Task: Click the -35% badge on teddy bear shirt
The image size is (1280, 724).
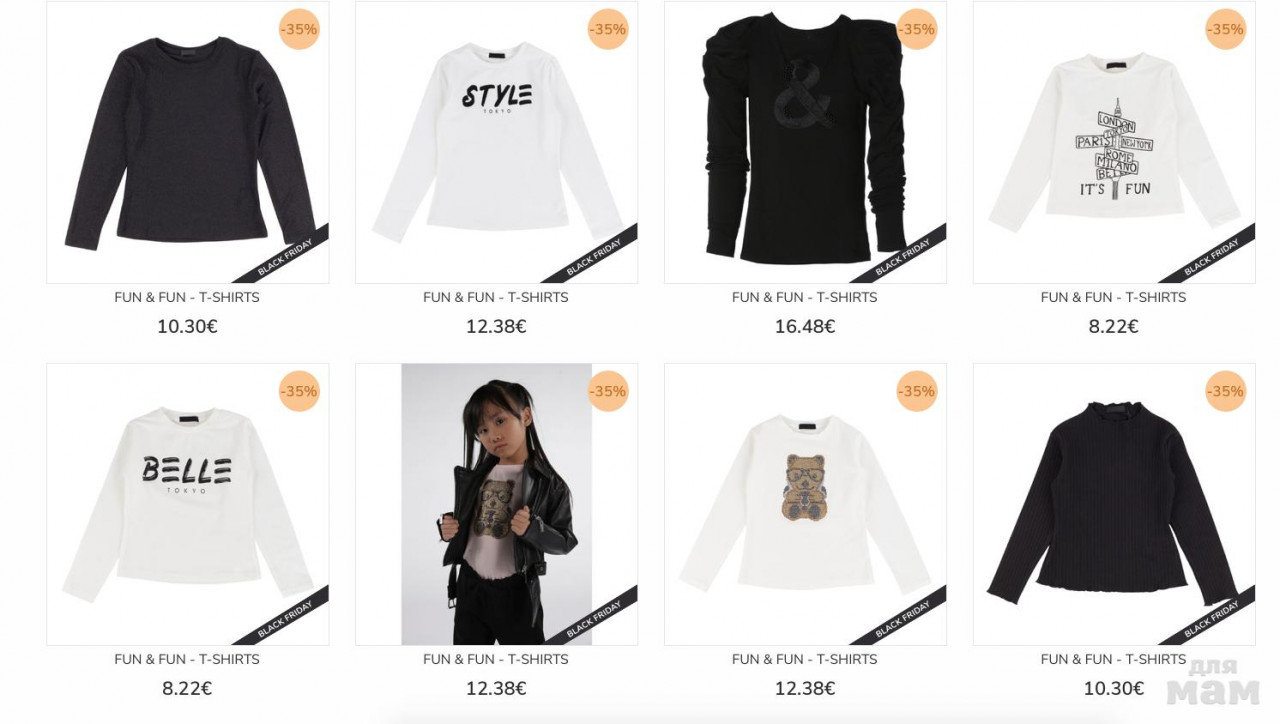Action: 917,391
